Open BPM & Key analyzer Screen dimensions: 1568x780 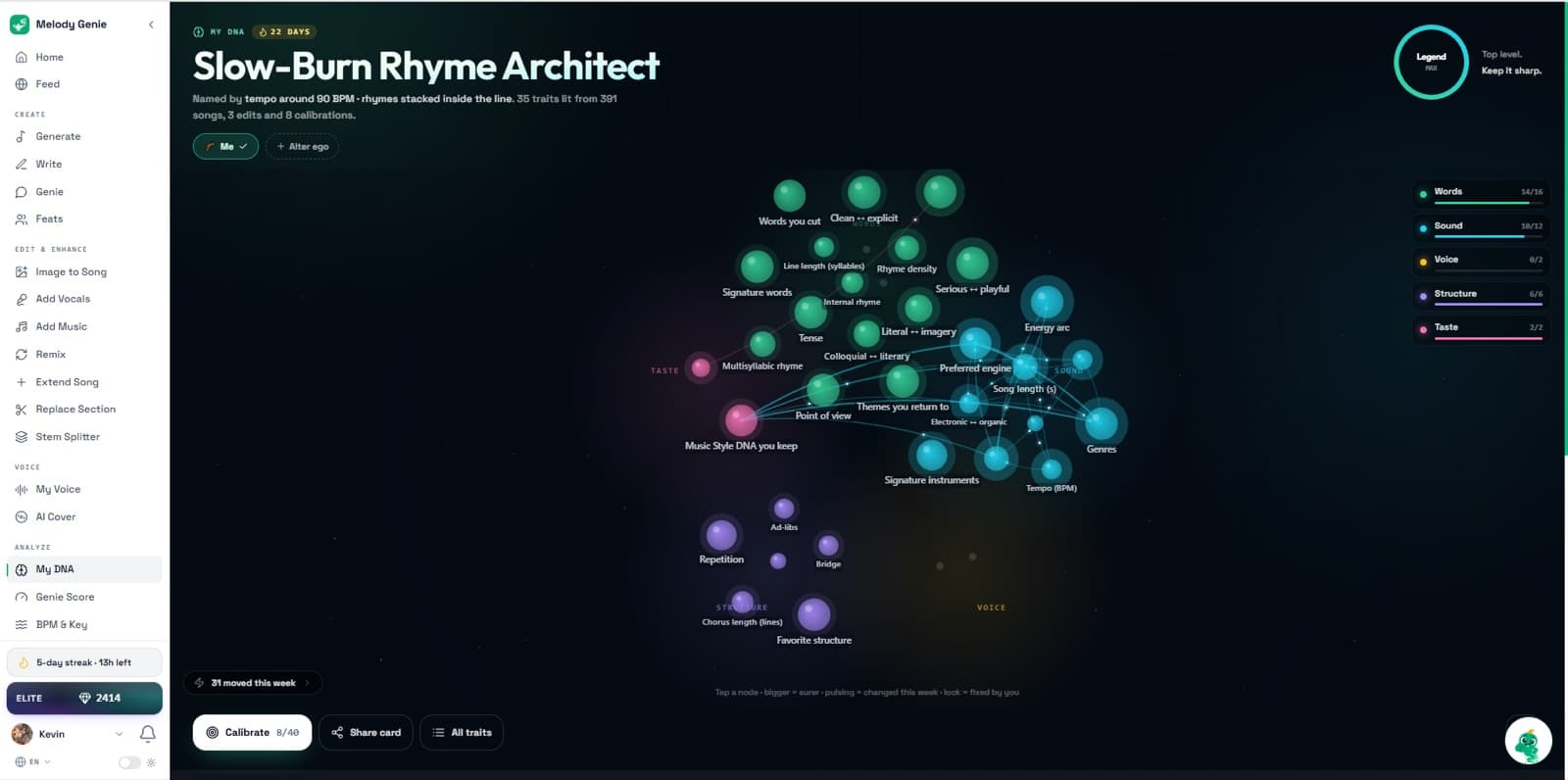click(x=84, y=624)
